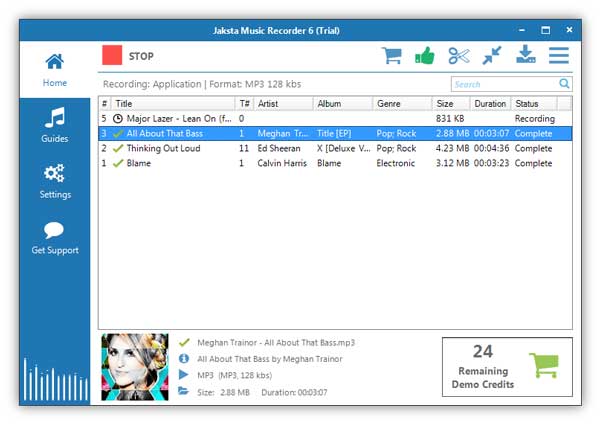This screenshot has width=600, height=424.
Task: Click the blue info icon in details
Action: (184, 359)
